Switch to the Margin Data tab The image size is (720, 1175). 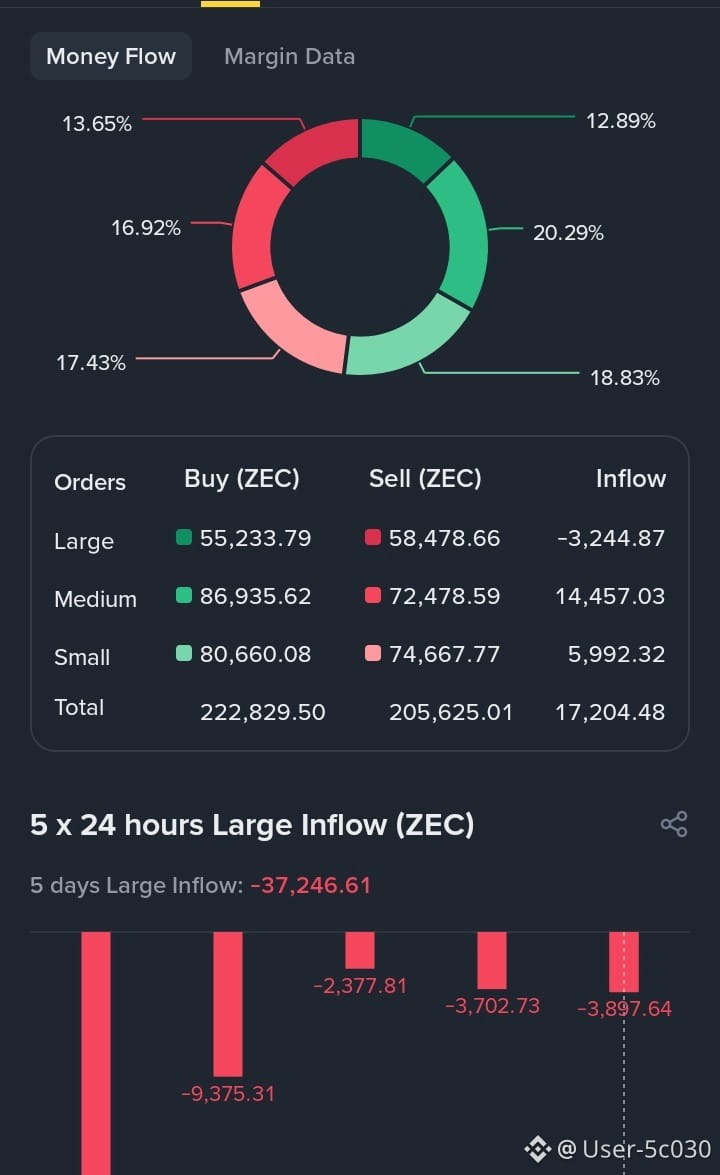(x=289, y=56)
